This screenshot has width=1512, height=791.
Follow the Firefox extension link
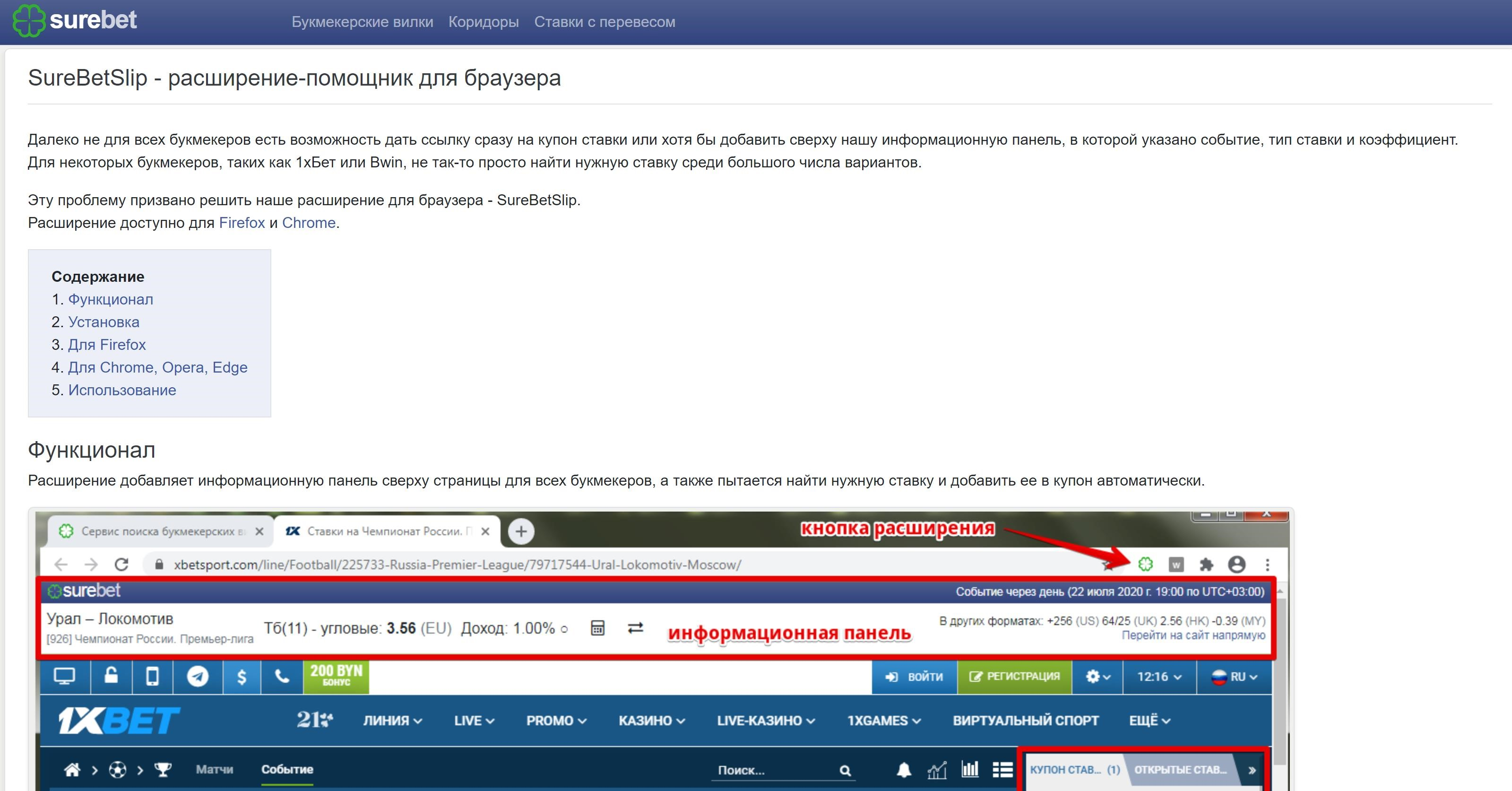pyautogui.click(x=242, y=223)
